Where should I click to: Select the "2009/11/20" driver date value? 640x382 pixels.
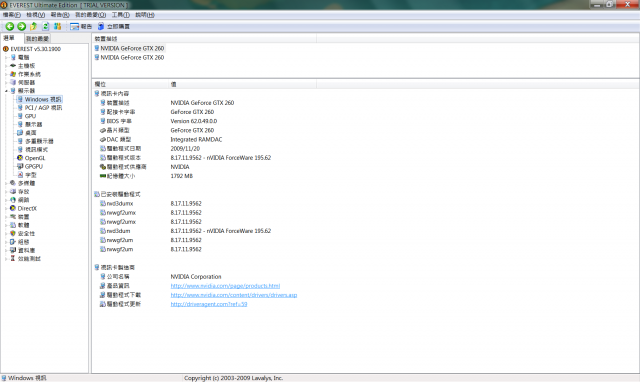point(185,149)
